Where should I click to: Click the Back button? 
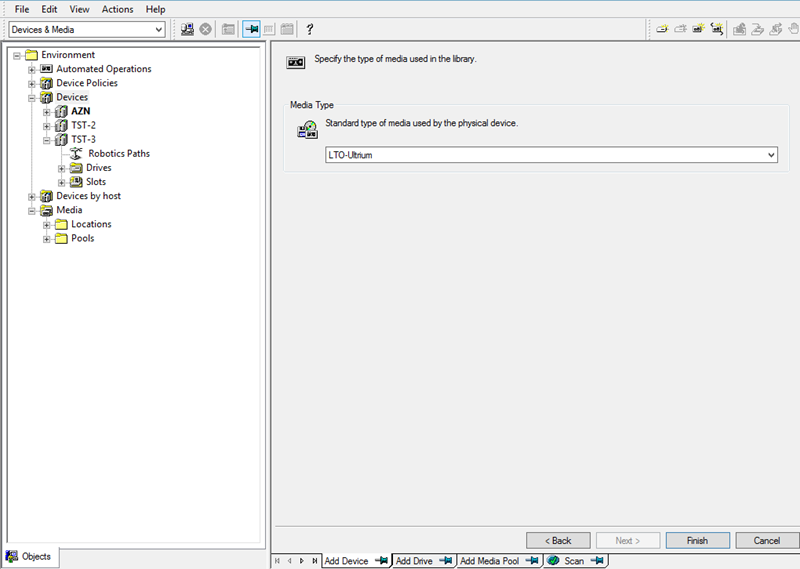pos(558,540)
